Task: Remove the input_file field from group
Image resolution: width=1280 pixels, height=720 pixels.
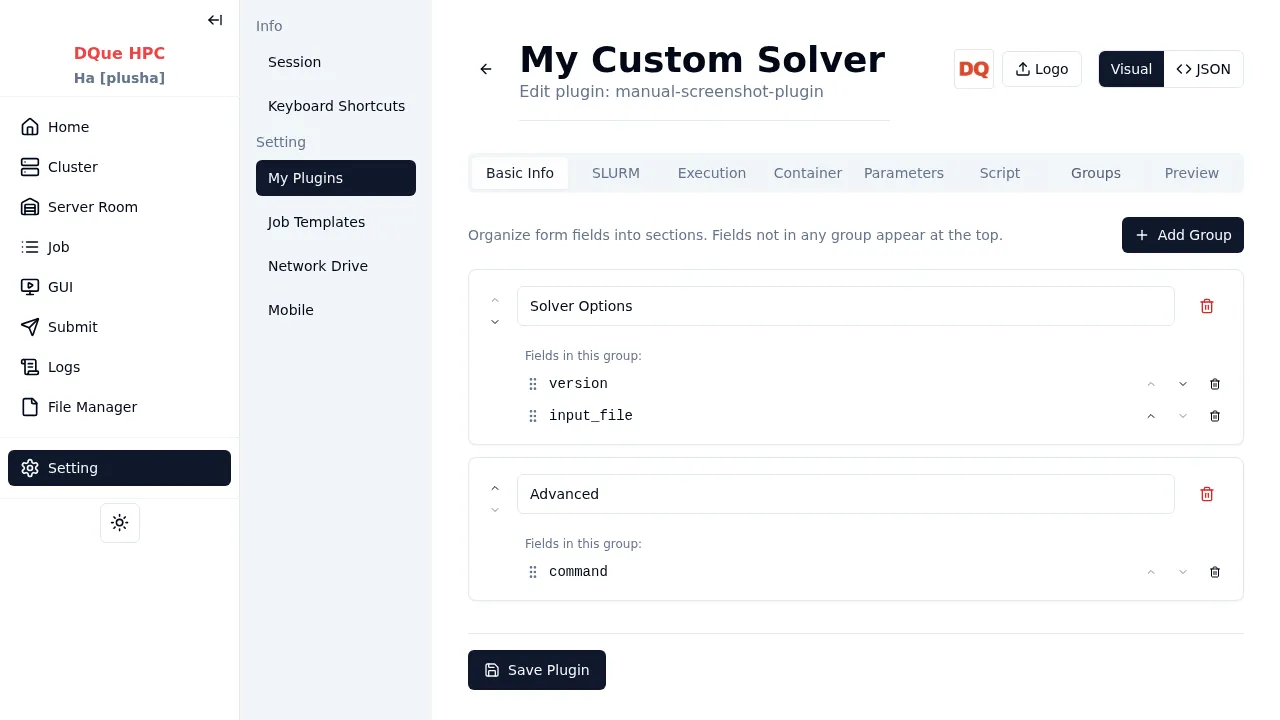Action: pos(1215,416)
